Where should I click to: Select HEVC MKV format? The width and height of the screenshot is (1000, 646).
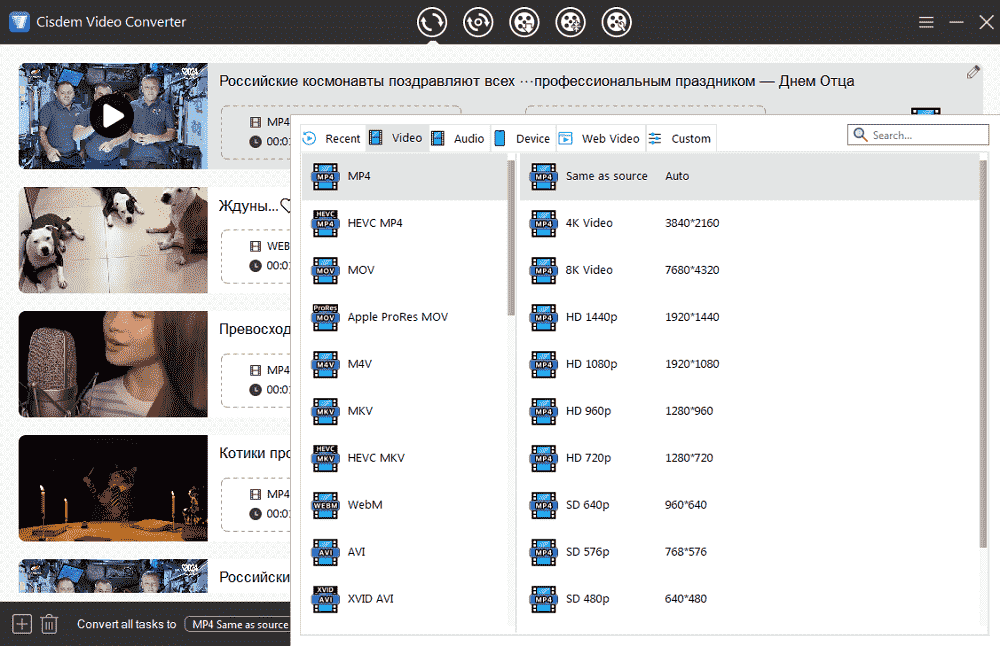coord(404,458)
